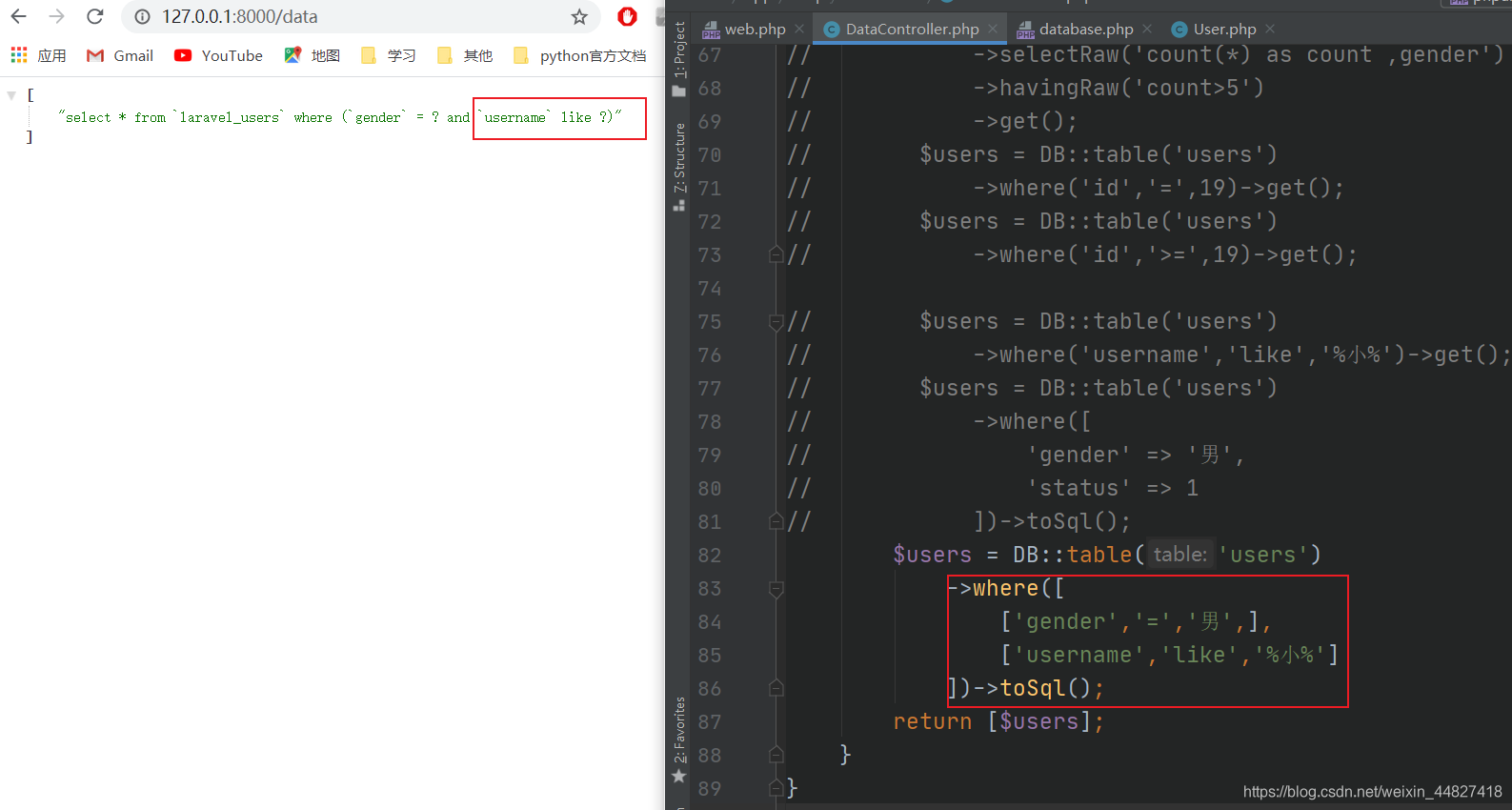Go back in the browser
The width and height of the screenshot is (1512, 810).
pos(18,16)
